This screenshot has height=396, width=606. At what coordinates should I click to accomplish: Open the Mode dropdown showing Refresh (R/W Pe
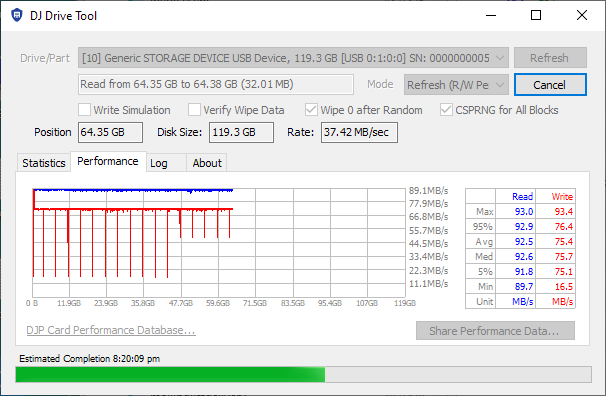[456, 85]
